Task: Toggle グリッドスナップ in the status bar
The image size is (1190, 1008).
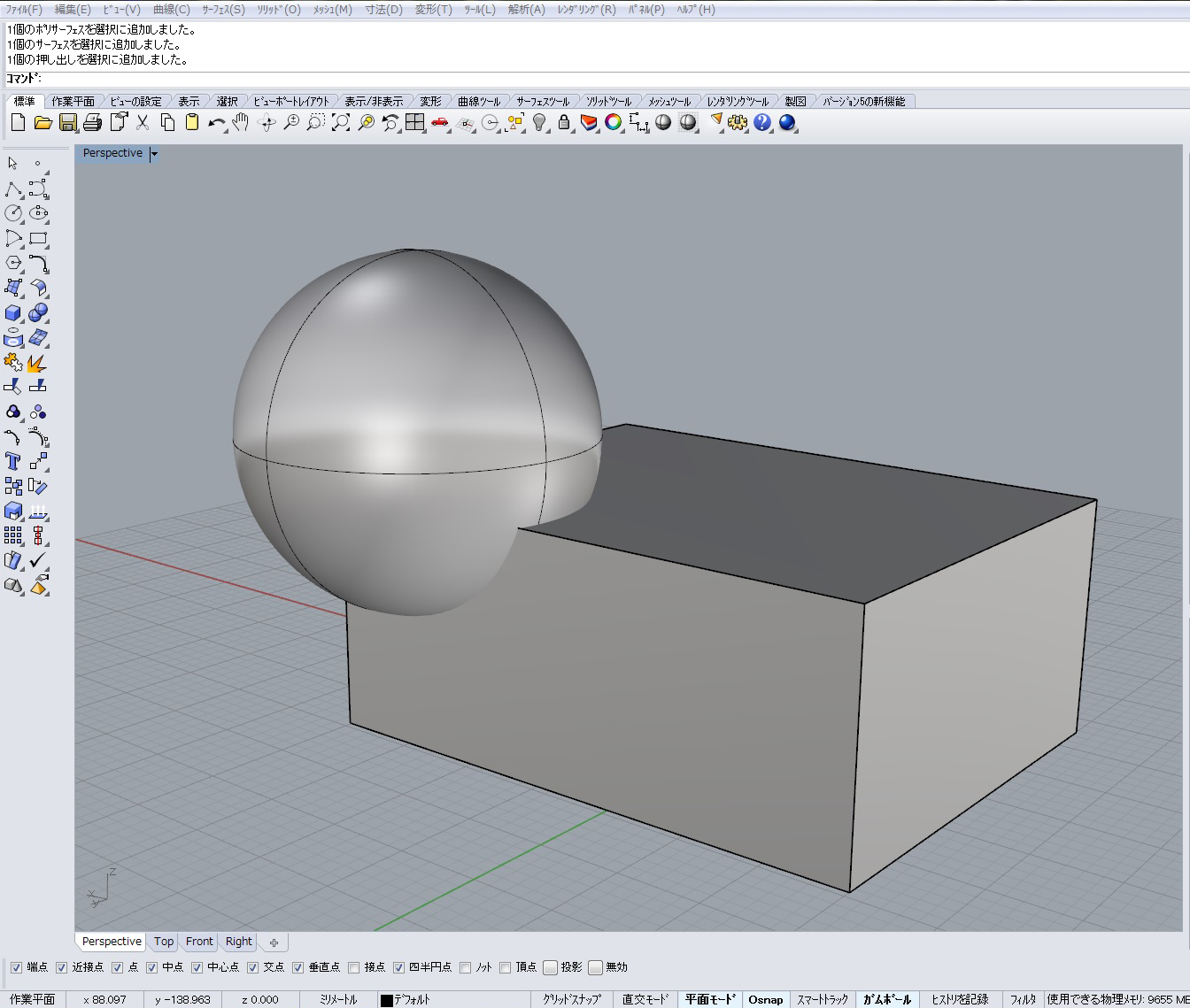Action: pyautogui.click(x=572, y=1000)
